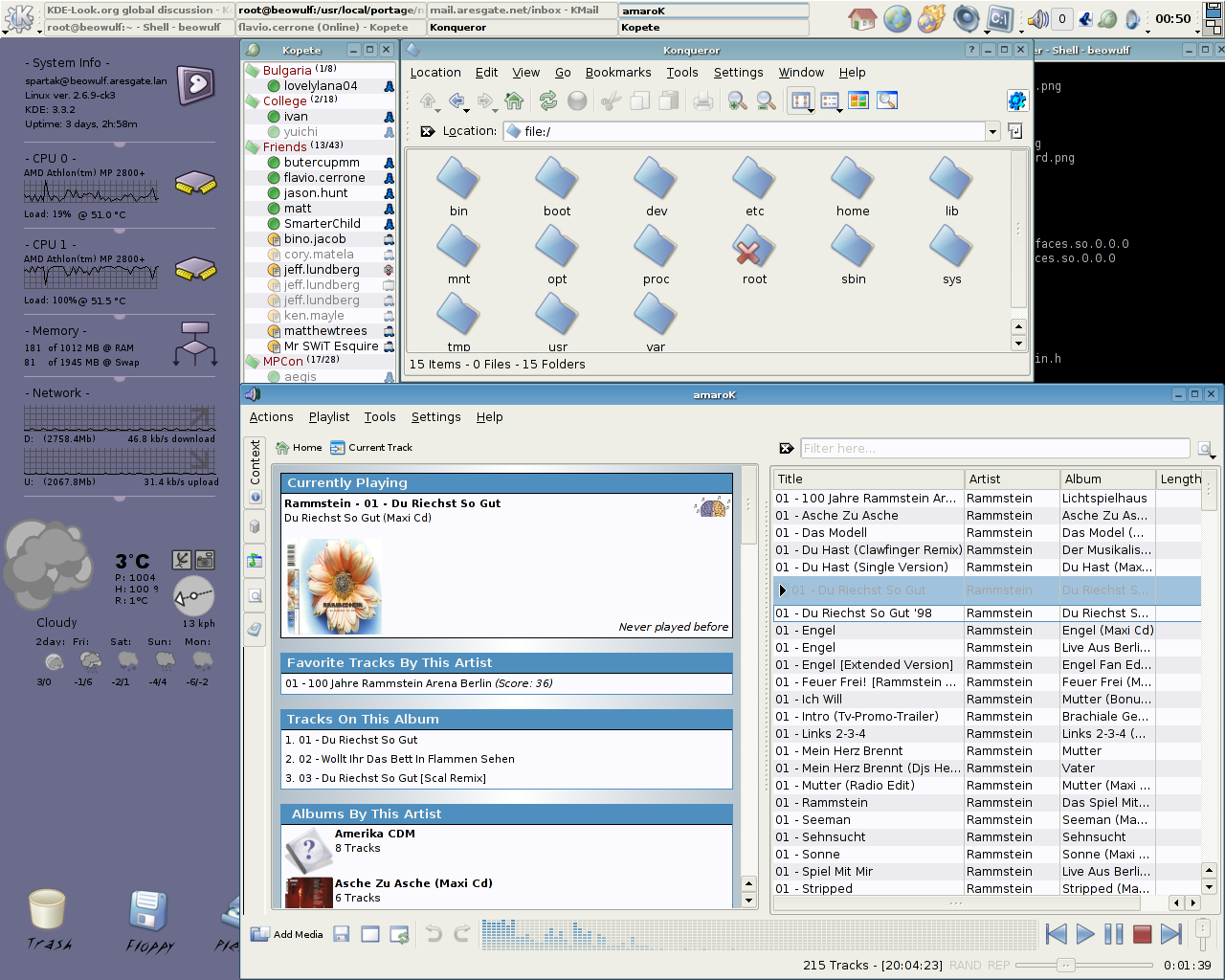Skip to next track in amaroK
The image size is (1225, 980).
tap(1170, 934)
